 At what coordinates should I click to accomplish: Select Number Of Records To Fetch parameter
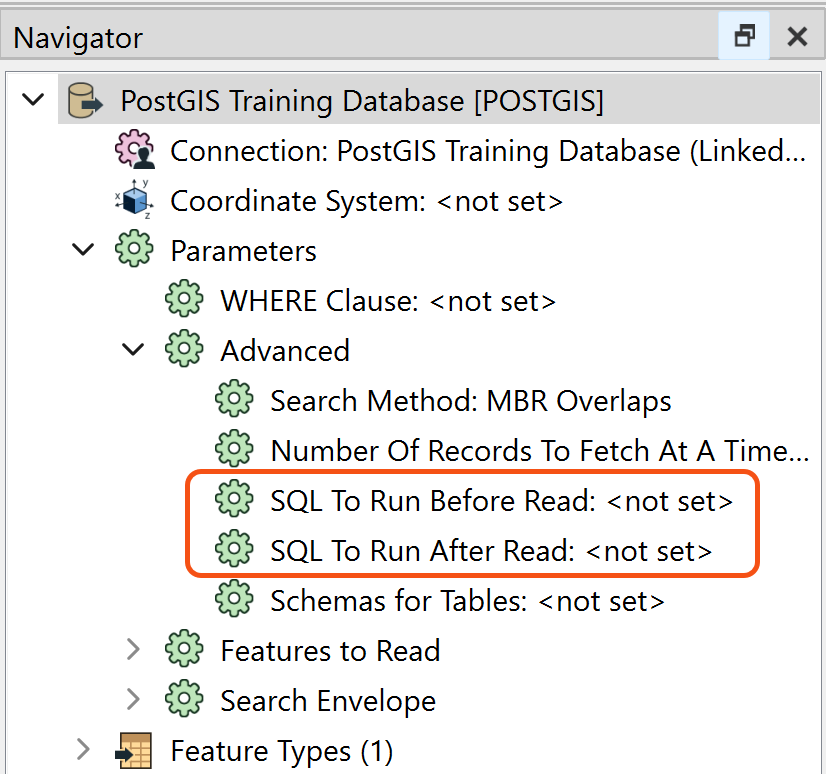[x=538, y=451]
